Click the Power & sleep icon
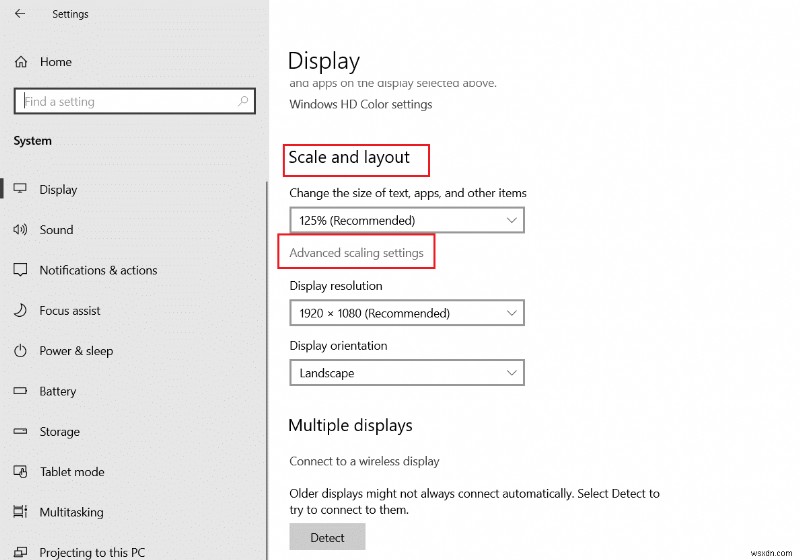This screenshot has height=560, width=800. 20,351
